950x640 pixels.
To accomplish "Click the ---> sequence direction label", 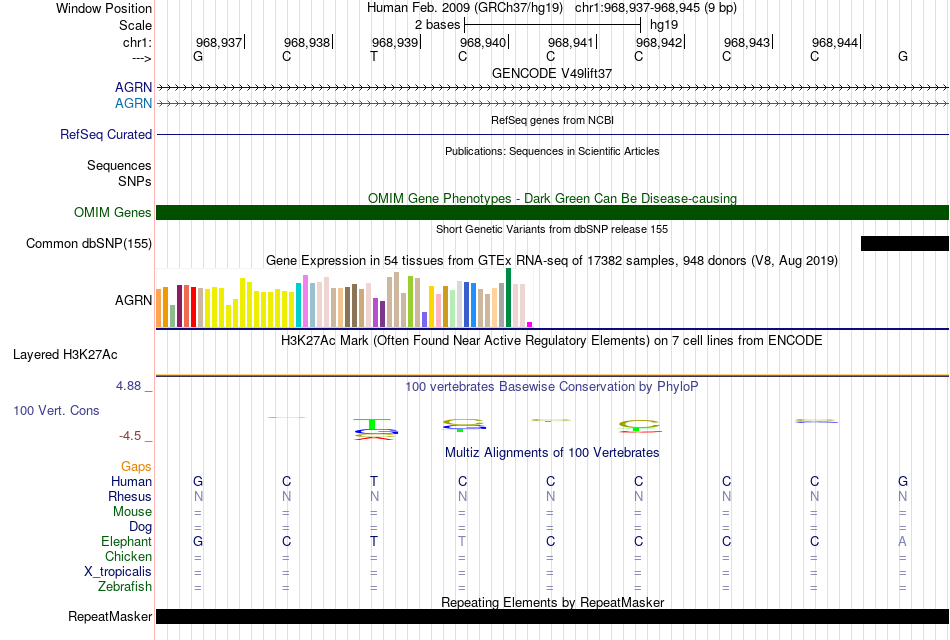I will pyautogui.click(x=142, y=58).
